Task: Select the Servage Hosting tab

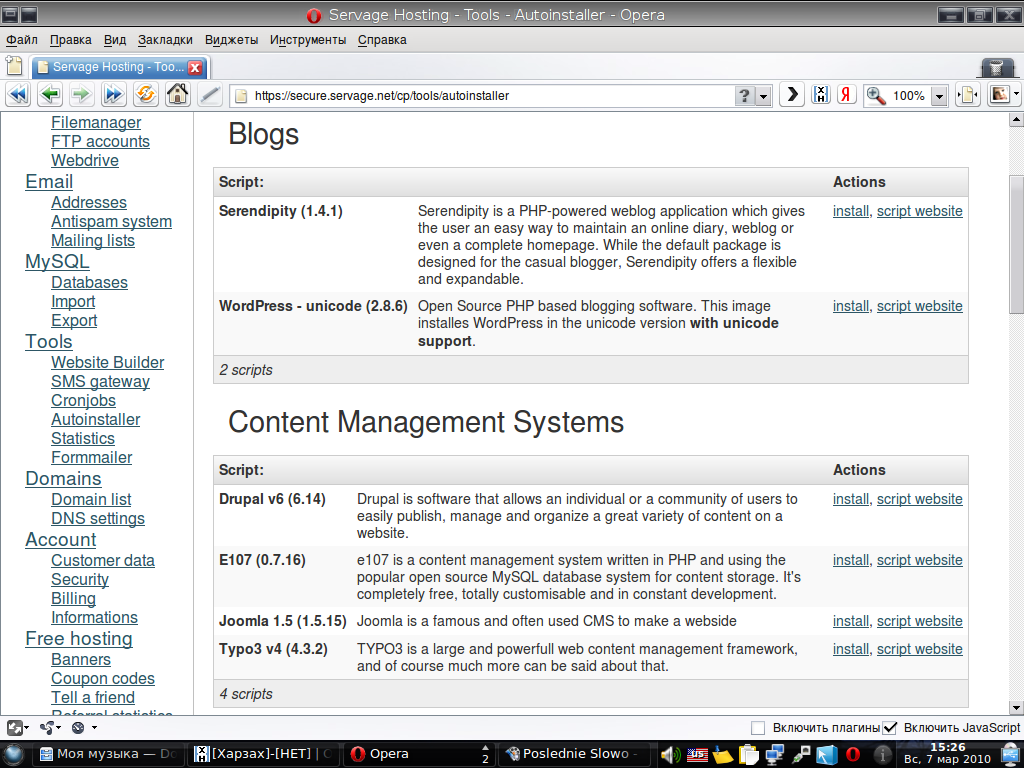Action: click(x=119, y=67)
